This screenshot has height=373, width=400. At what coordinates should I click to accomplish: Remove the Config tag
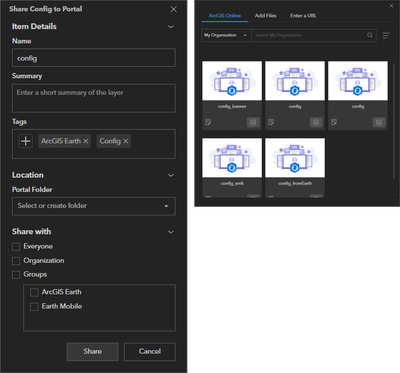click(126, 141)
